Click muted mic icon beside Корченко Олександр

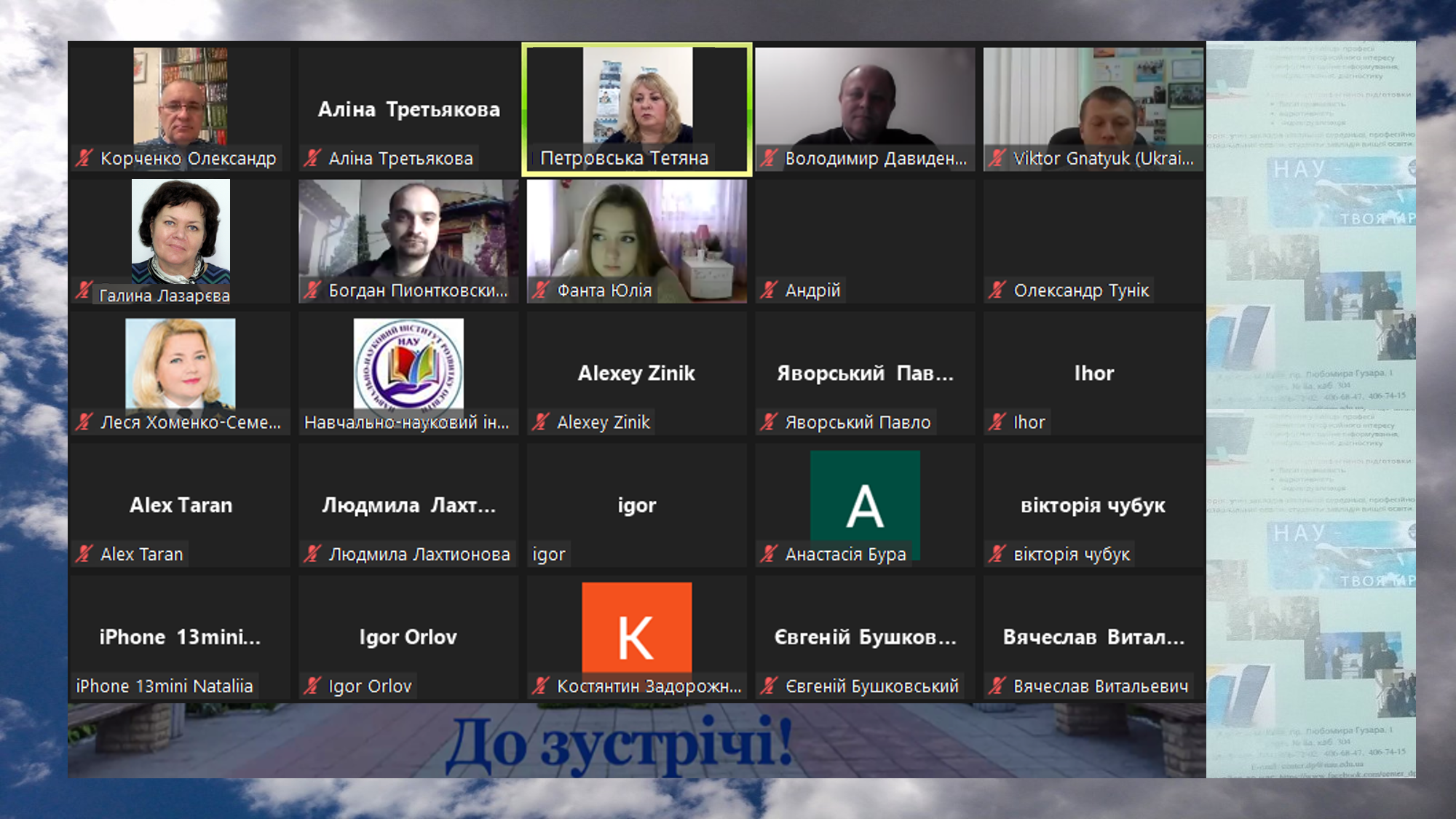[x=84, y=158]
